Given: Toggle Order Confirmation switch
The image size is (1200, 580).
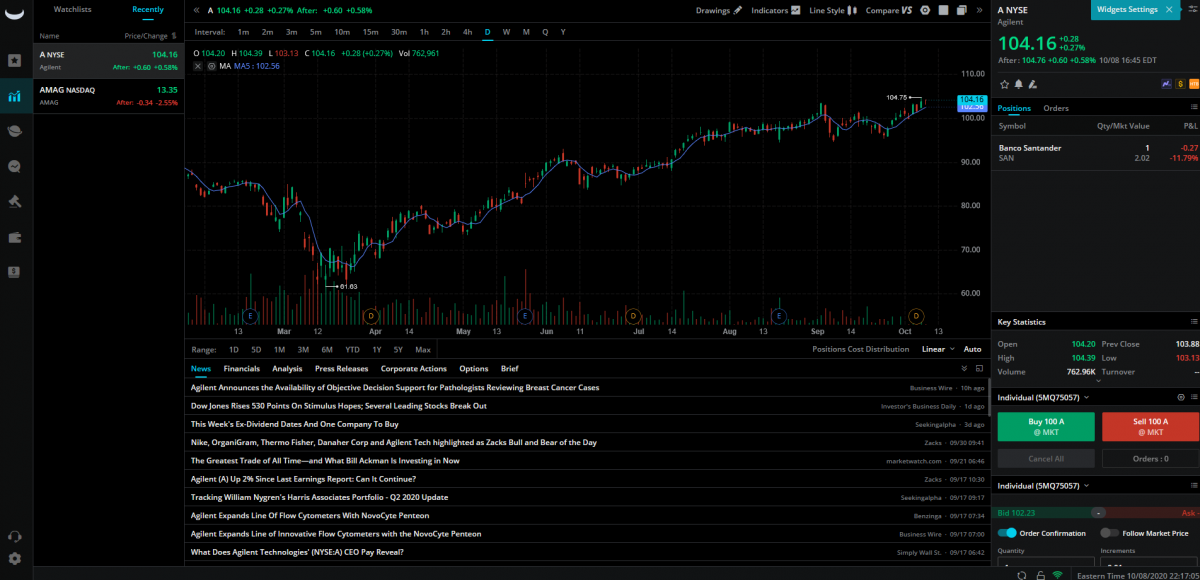Looking at the screenshot, I should coord(1008,533).
